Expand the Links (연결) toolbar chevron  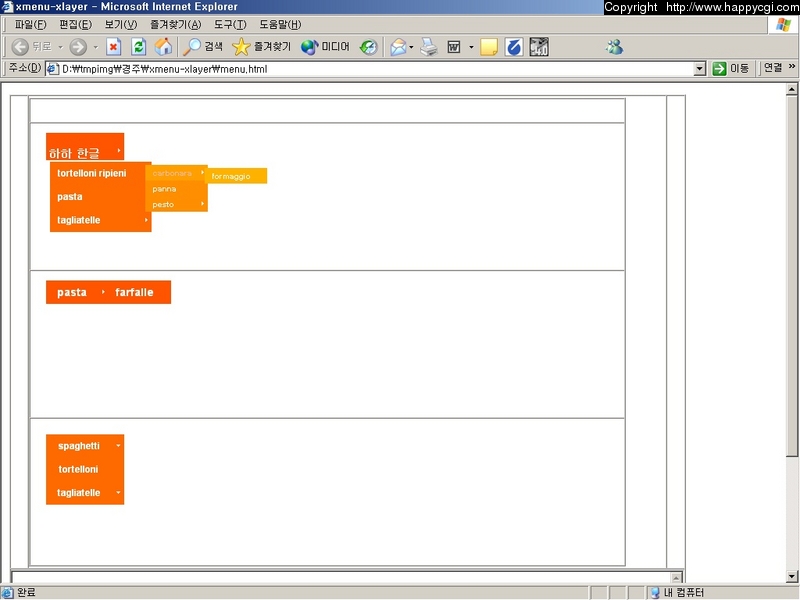[x=792, y=66]
